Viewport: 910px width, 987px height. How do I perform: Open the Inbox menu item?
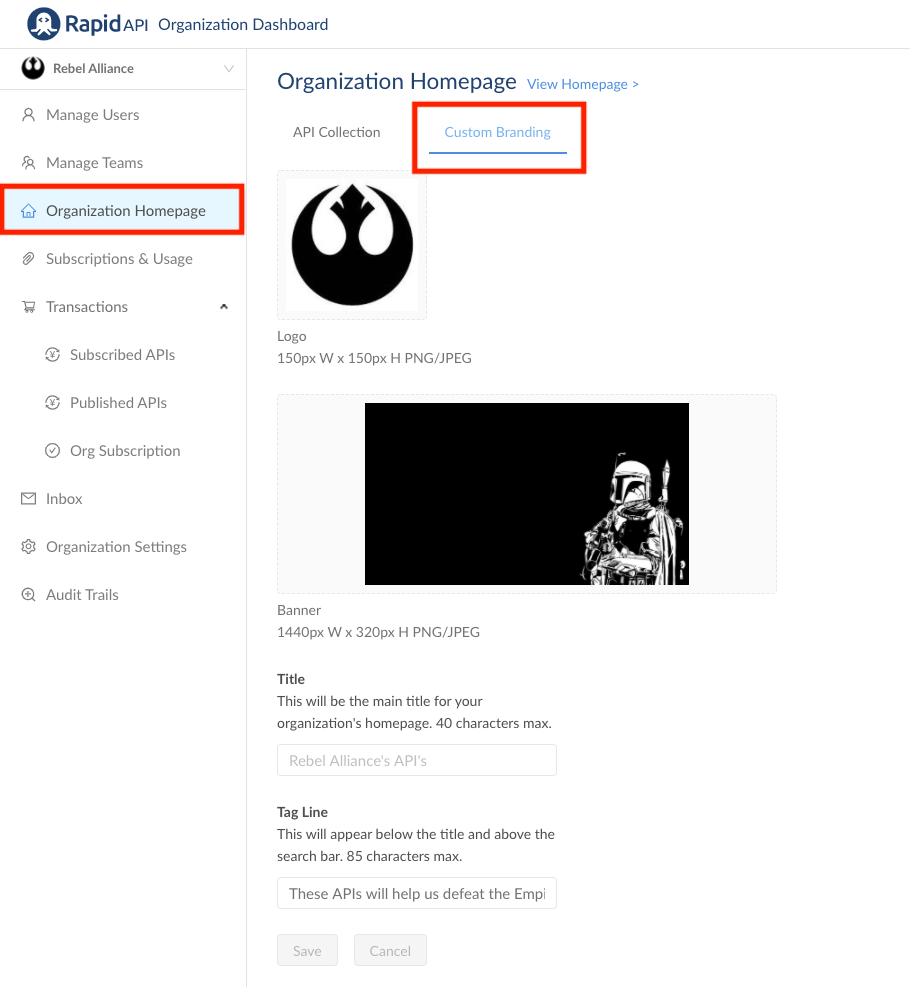[123, 499]
